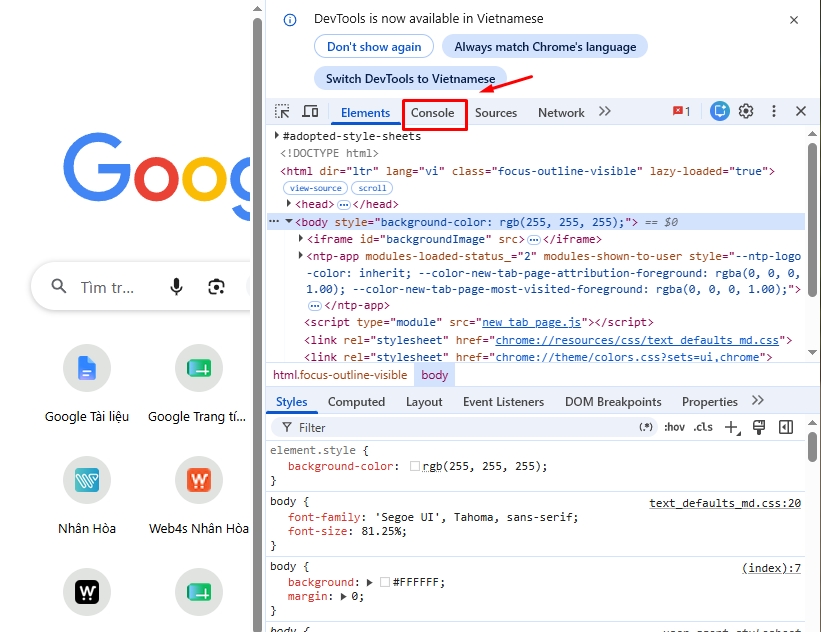Open DevTools settings gear
821x632 pixels.
(746, 111)
